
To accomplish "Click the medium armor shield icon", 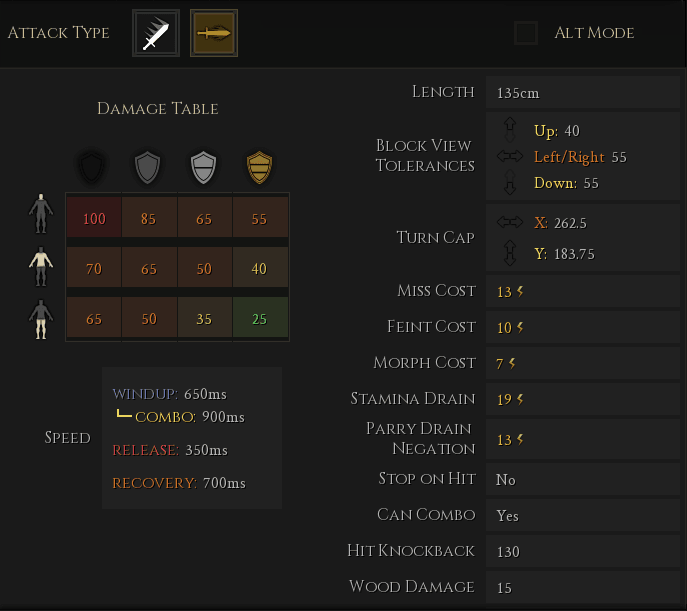I will coord(204,166).
